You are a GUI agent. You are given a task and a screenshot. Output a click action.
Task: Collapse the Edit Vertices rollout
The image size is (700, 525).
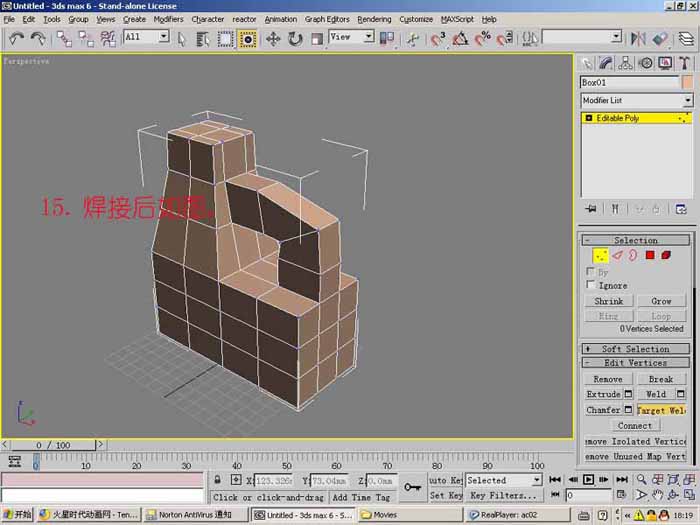pos(636,362)
